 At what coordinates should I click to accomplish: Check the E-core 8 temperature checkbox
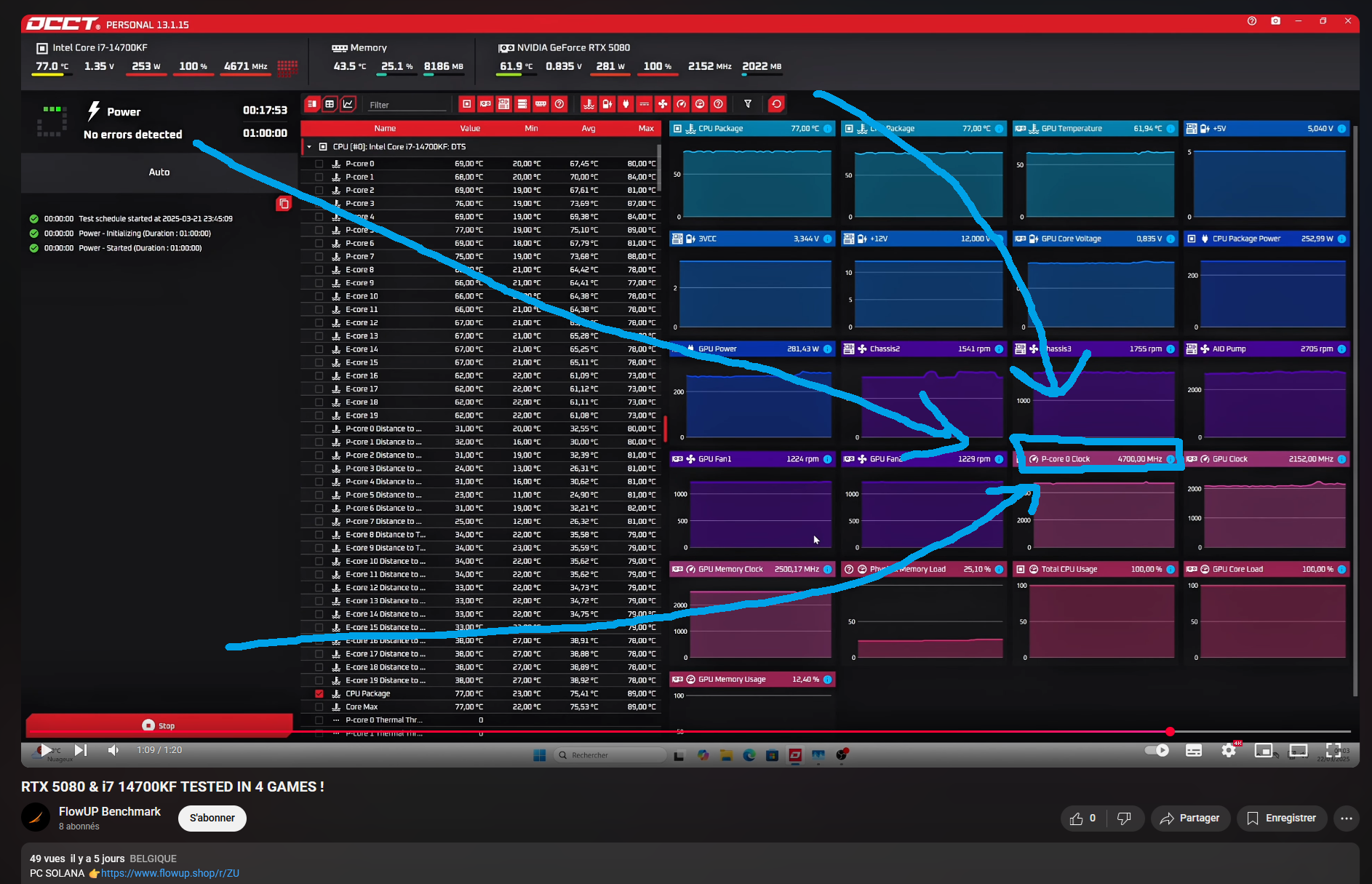(319, 270)
